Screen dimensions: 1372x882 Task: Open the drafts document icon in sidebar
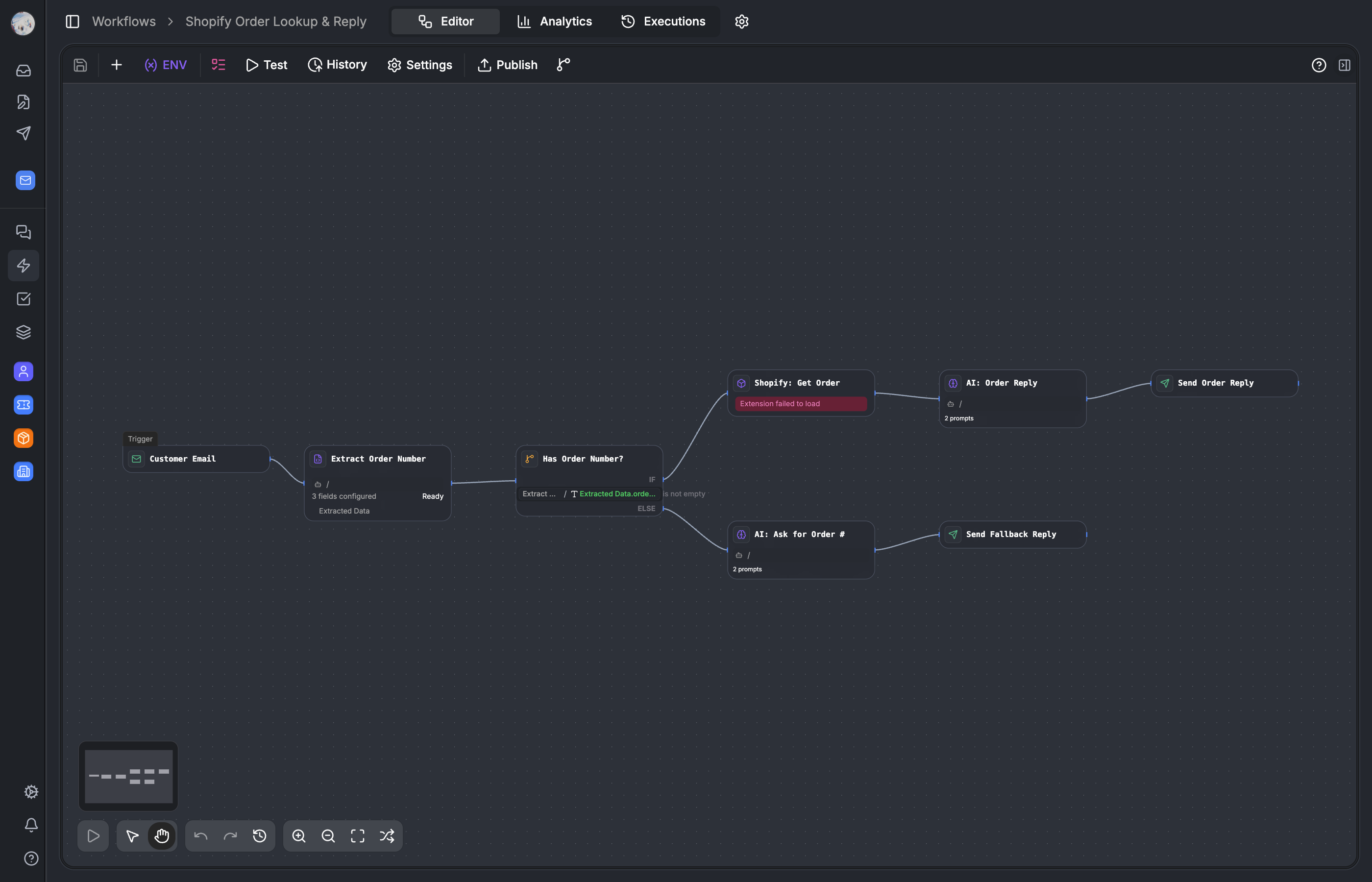pos(24,102)
